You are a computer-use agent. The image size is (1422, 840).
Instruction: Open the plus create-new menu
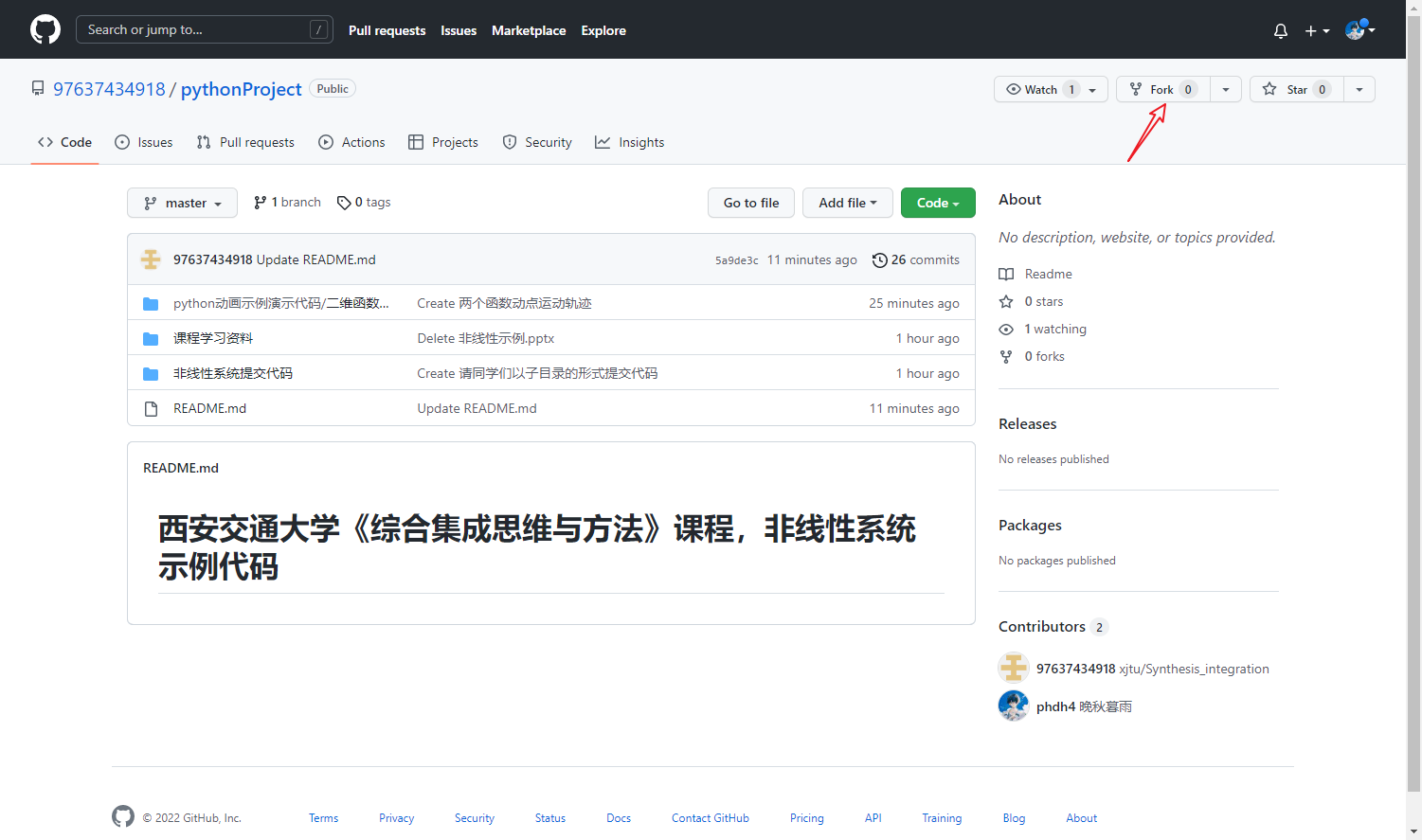click(1317, 30)
